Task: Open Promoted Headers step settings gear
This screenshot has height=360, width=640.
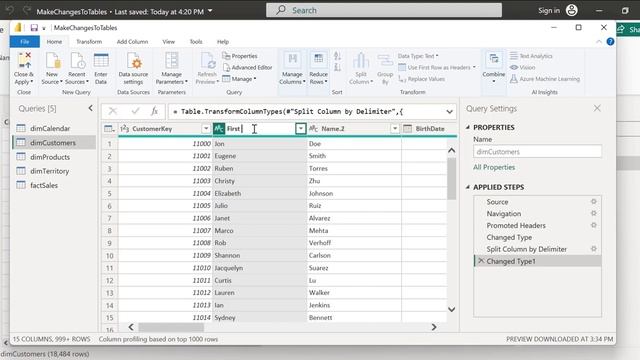Action: [x=594, y=225]
